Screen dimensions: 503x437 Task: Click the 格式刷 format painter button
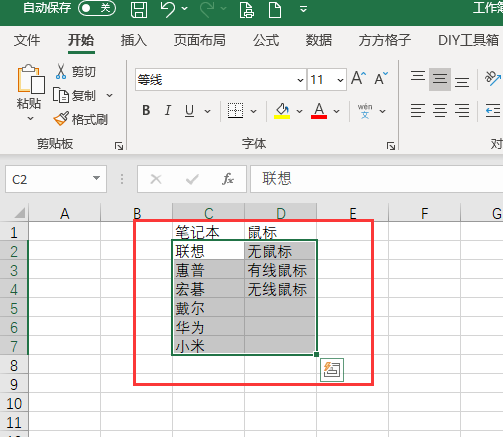tap(81, 119)
